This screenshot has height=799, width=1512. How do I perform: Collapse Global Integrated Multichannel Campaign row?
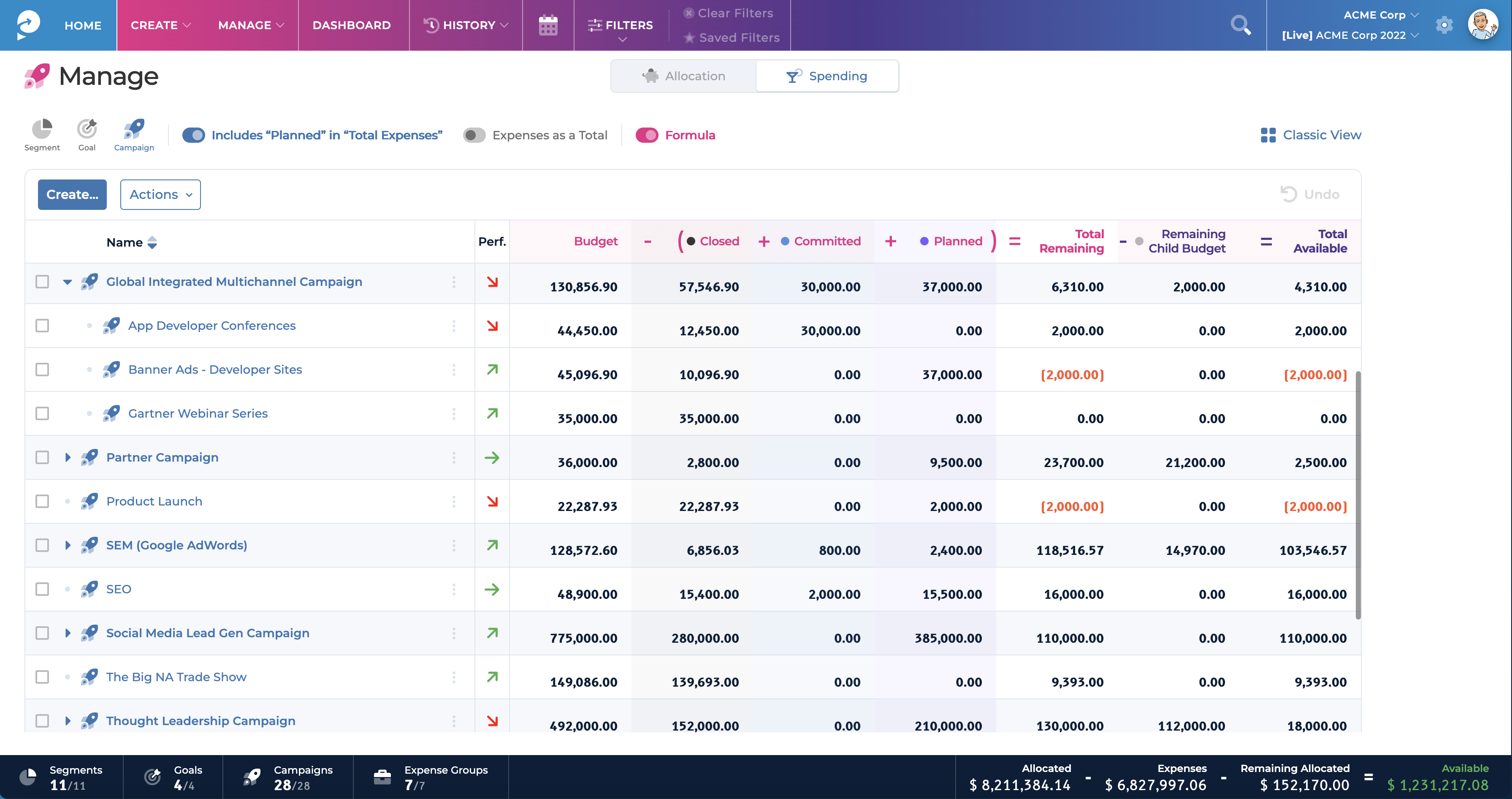coord(68,283)
